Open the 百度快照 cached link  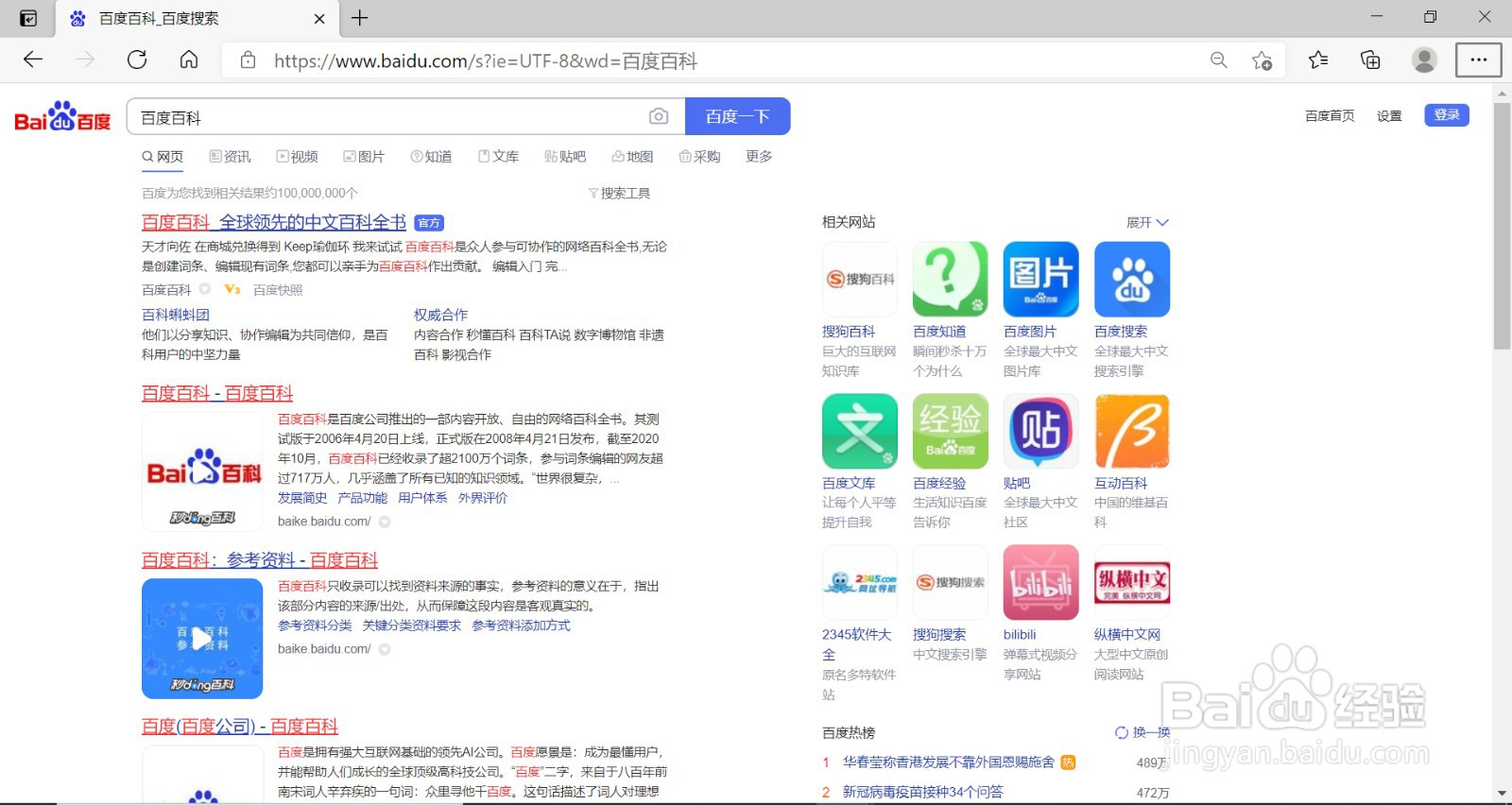click(x=278, y=290)
